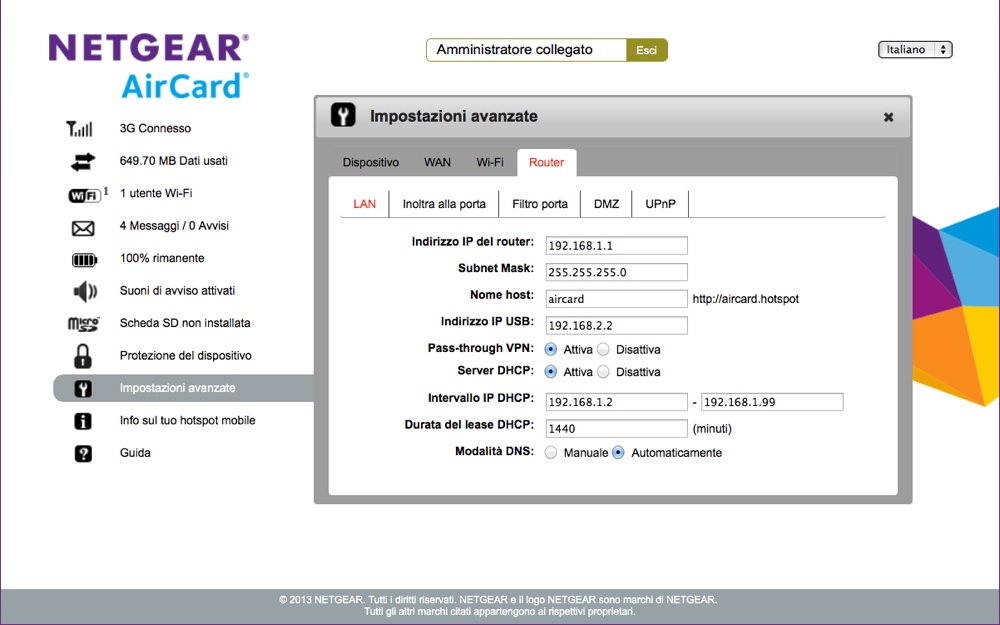1000x625 pixels.
Task: Select the Router tab
Action: coord(547,163)
